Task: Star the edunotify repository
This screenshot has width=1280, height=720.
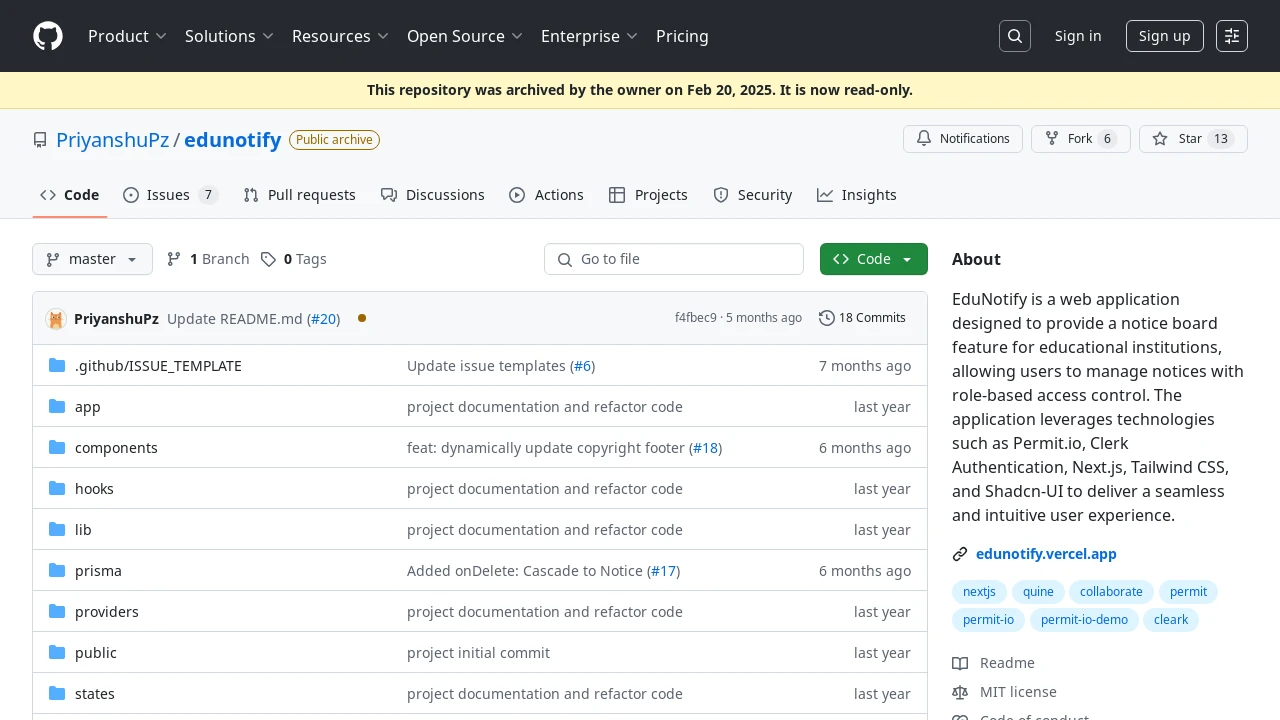Action: pyautogui.click(x=1193, y=139)
